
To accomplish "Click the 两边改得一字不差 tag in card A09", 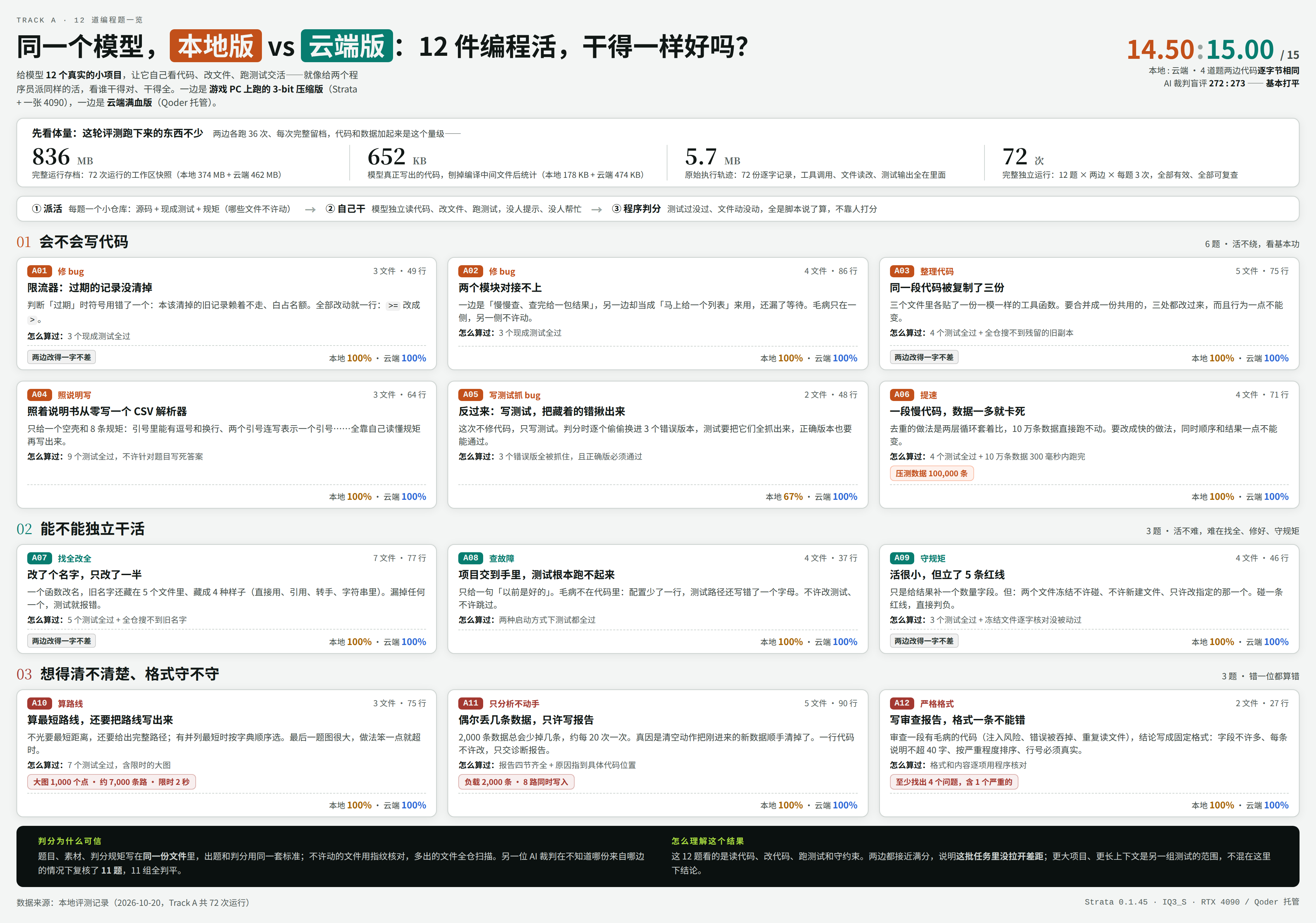I will pyautogui.click(x=924, y=641).
